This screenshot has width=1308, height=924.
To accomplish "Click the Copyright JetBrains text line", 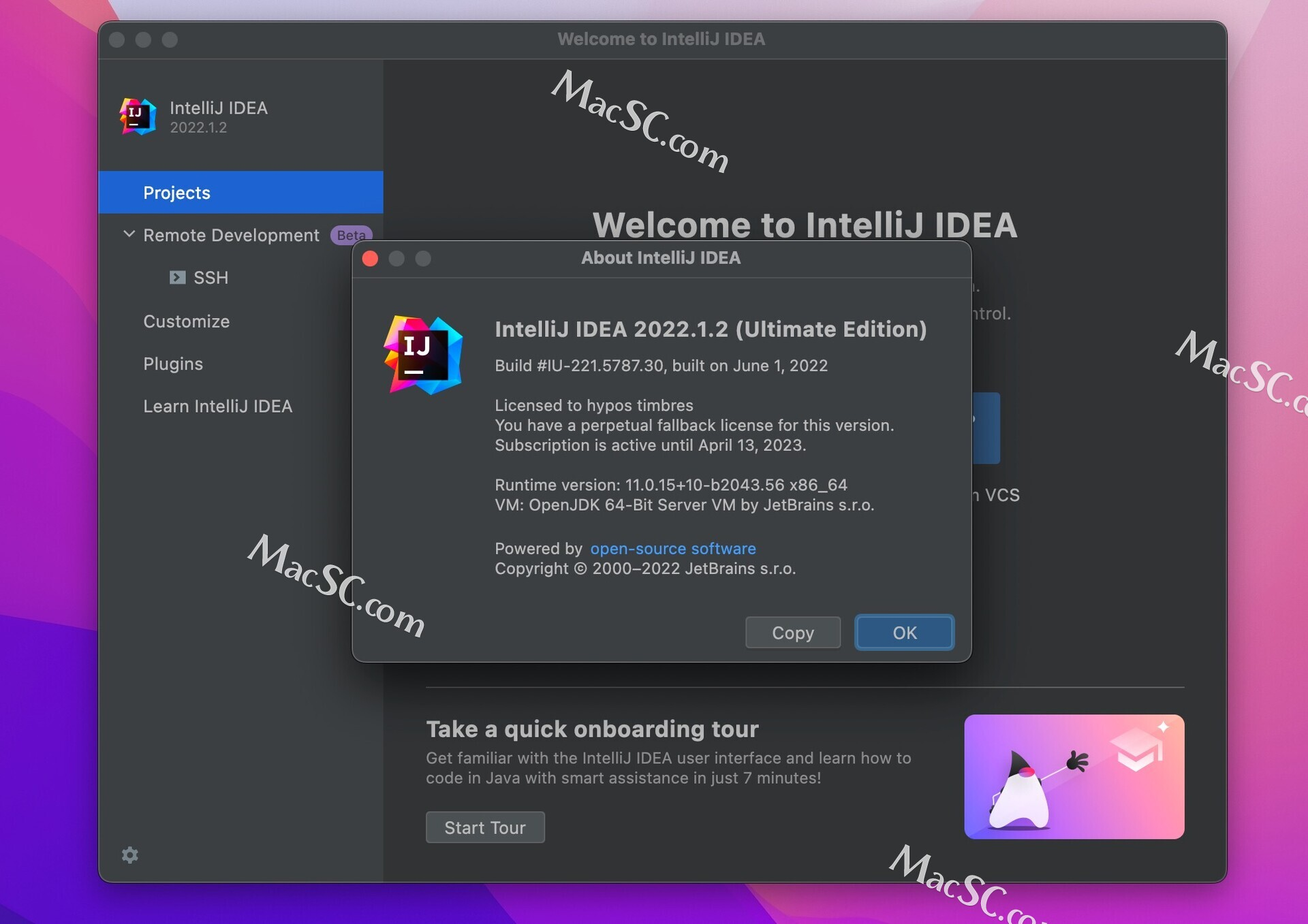I will pos(645,569).
